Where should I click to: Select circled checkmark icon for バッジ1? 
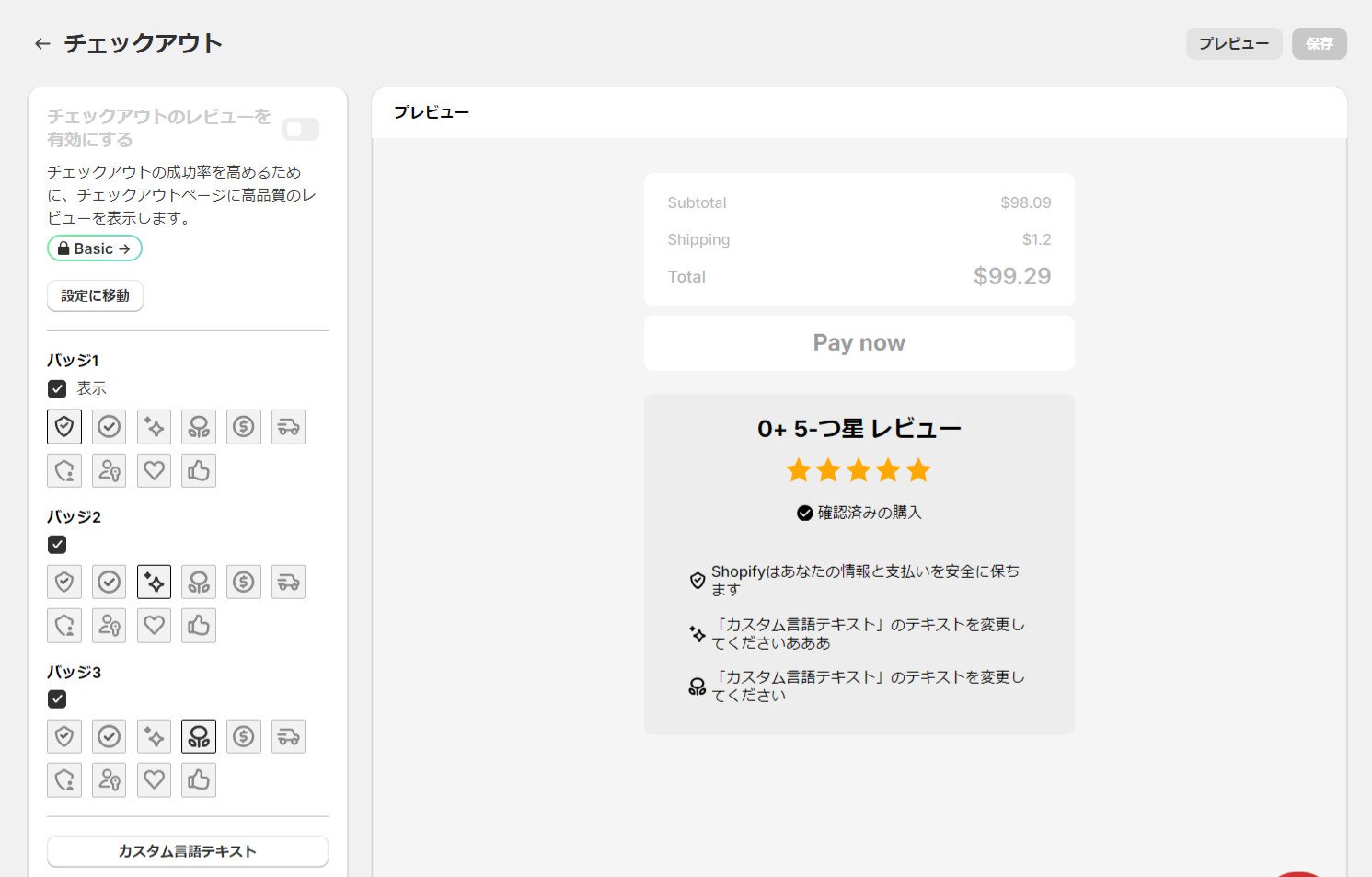click(110, 426)
